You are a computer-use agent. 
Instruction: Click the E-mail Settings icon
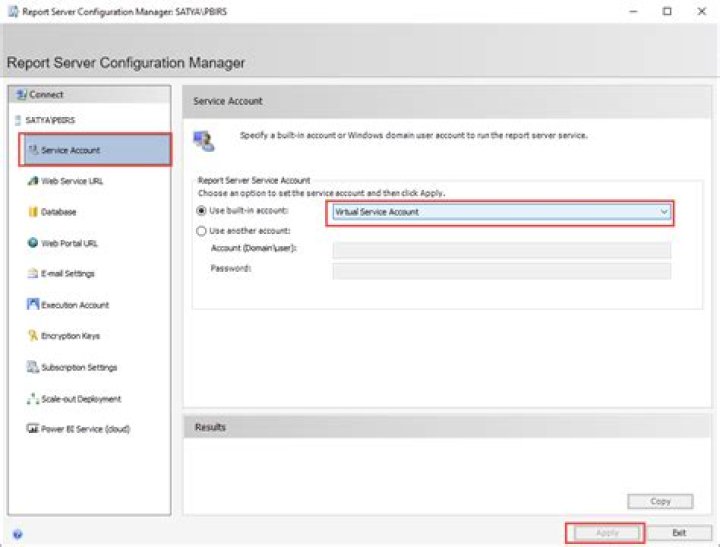coord(33,274)
